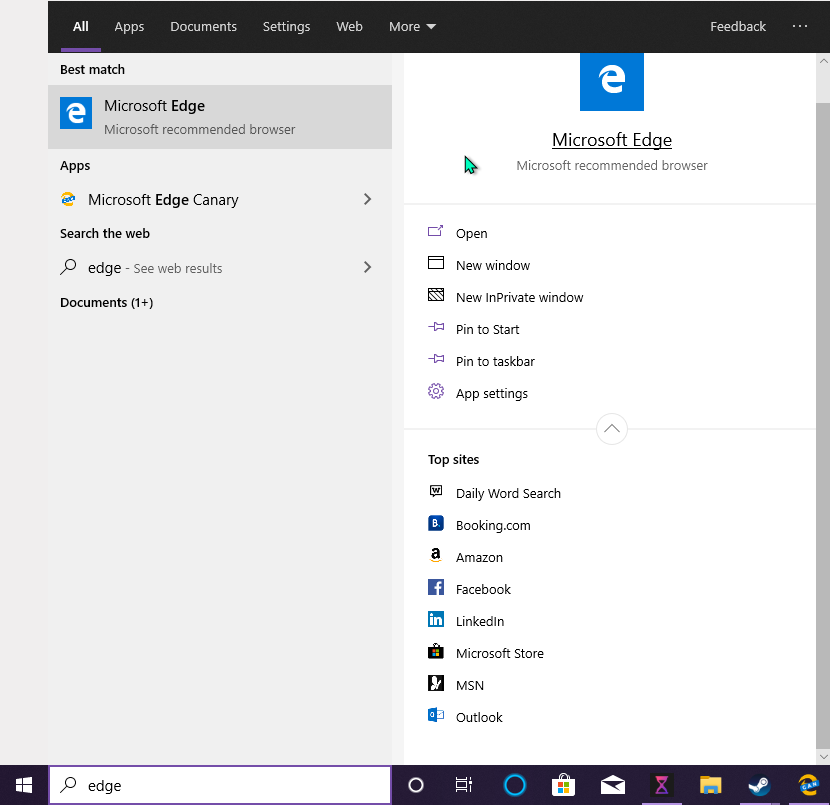This screenshot has width=830, height=805.
Task: Click the App settings gear icon
Action: click(x=436, y=391)
